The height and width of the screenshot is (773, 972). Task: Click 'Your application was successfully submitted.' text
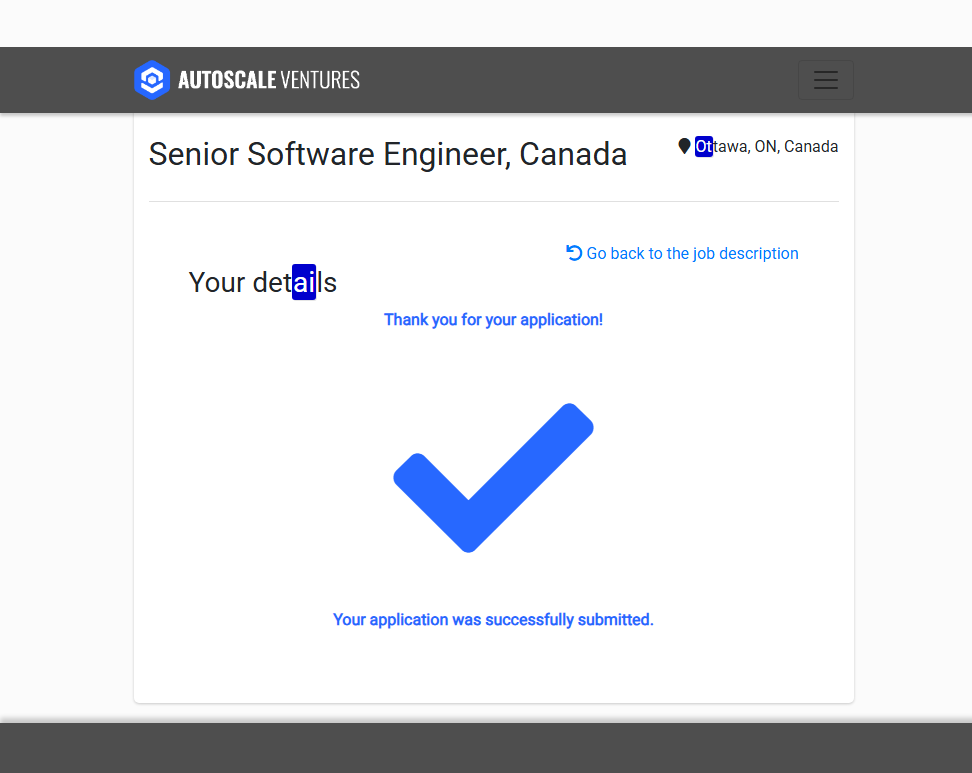(493, 620)
